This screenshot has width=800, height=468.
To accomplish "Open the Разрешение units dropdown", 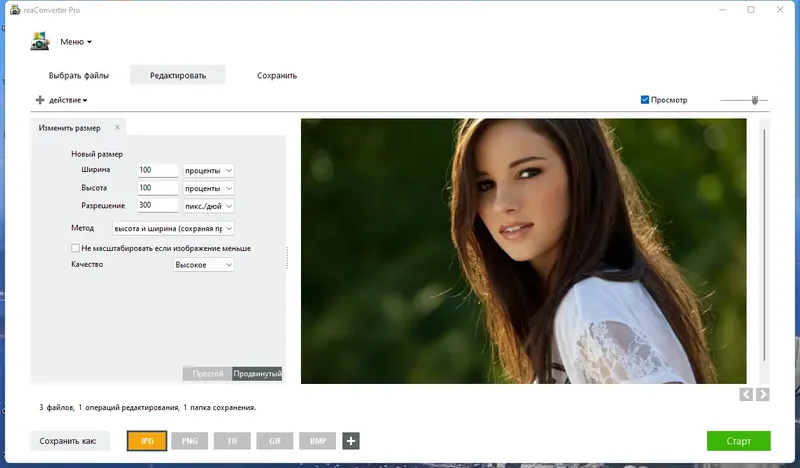I will click(208, 206).
